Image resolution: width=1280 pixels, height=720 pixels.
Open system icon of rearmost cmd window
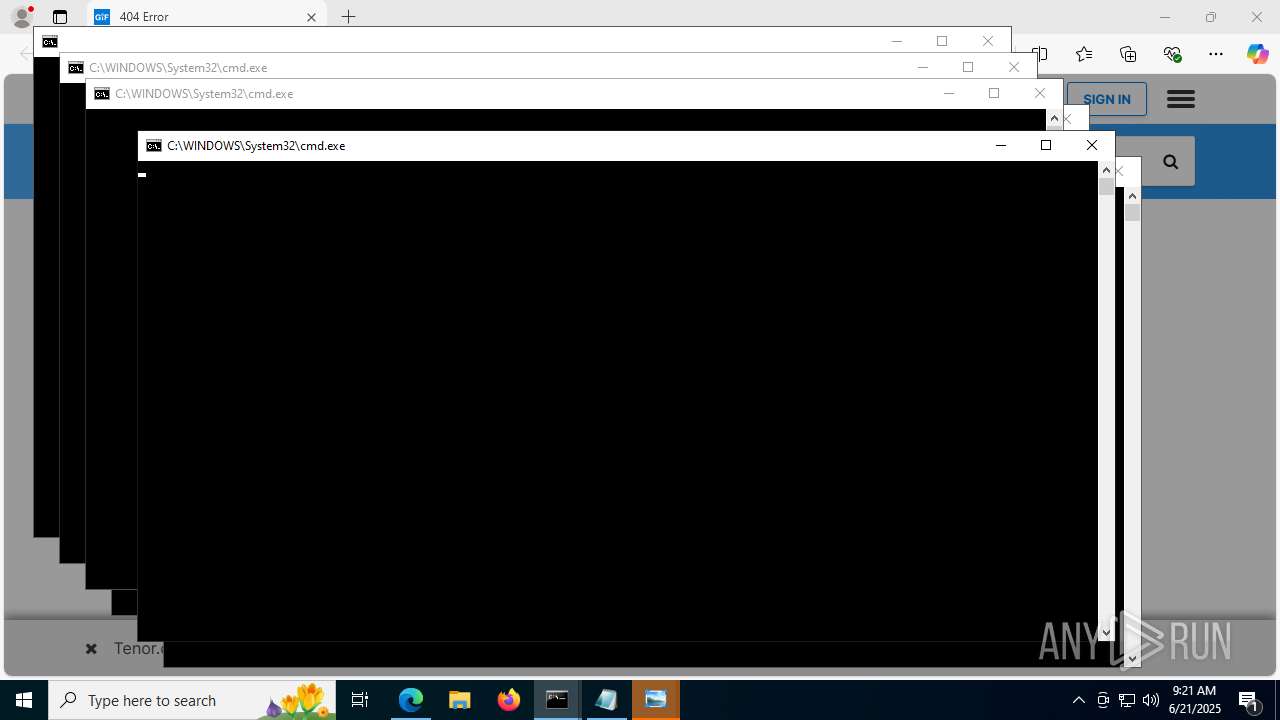(49, 42)
